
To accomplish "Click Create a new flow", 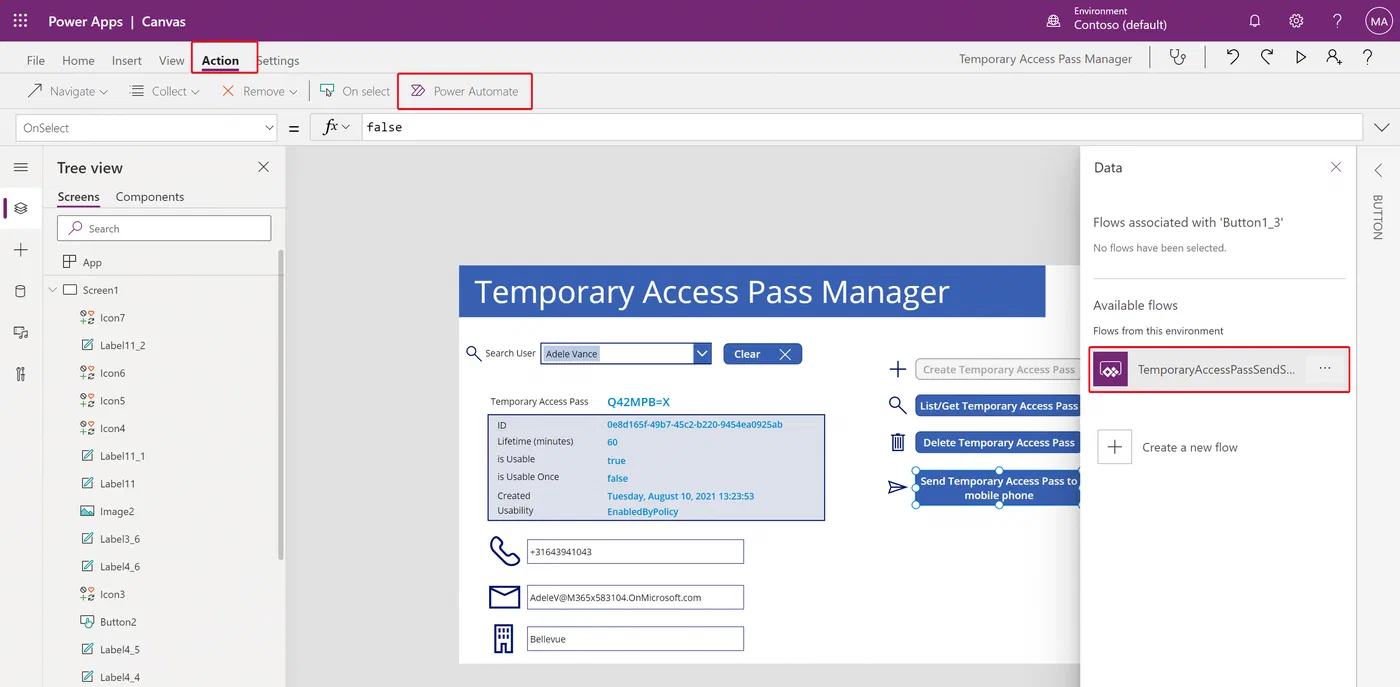I will pyautogui.click(x=1168, y=447).
